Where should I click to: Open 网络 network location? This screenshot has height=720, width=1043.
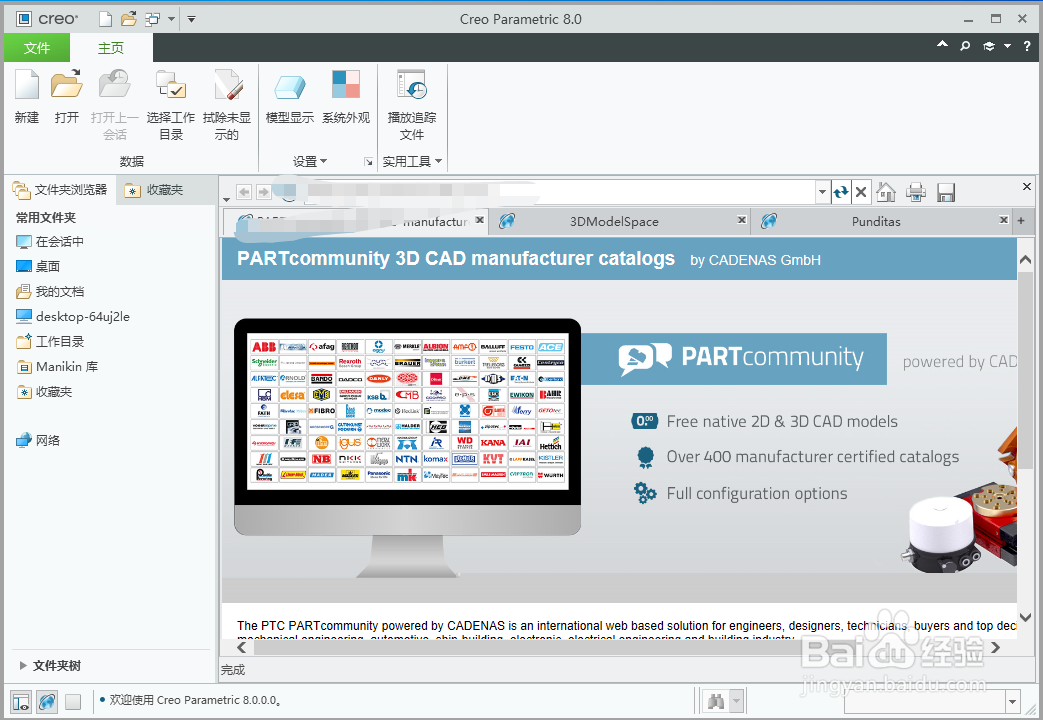[x=39, y=441]
